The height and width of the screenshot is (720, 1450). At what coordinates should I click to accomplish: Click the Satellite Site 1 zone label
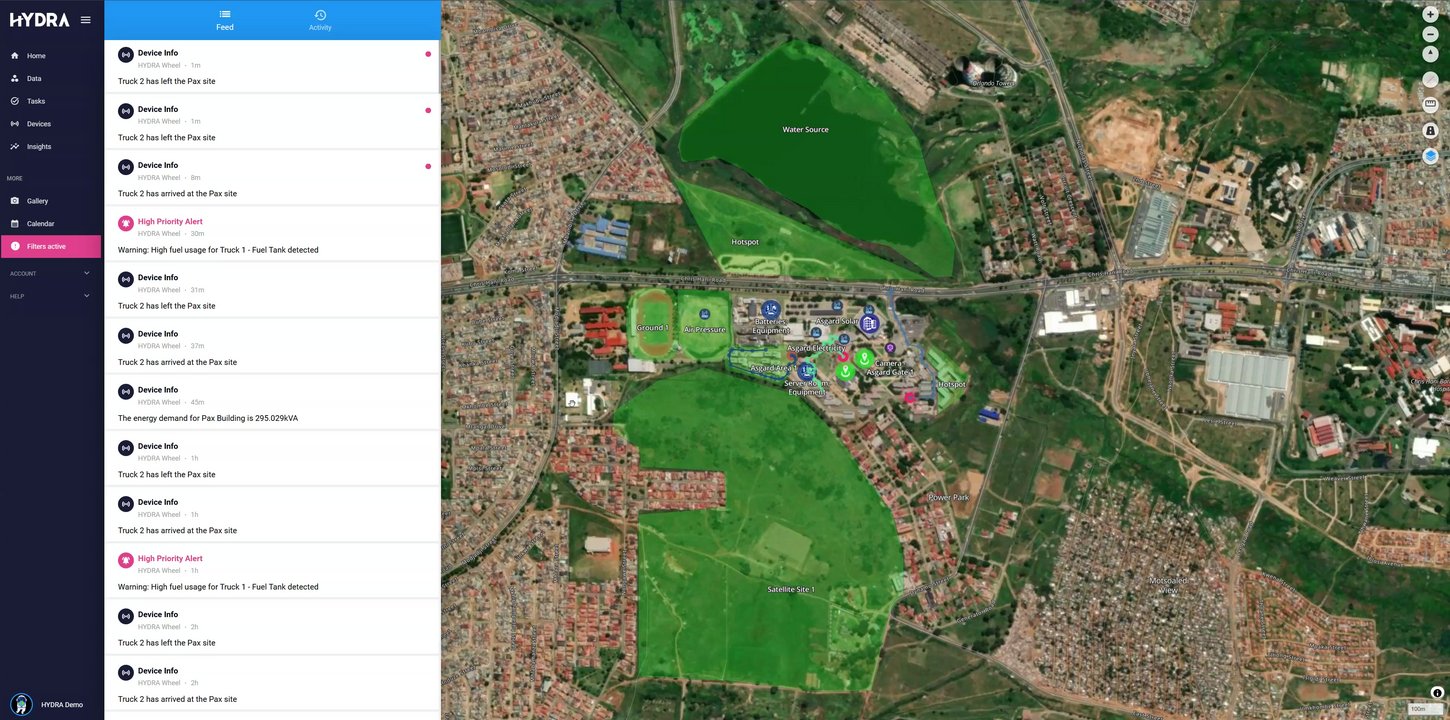(x=790, y=590)
